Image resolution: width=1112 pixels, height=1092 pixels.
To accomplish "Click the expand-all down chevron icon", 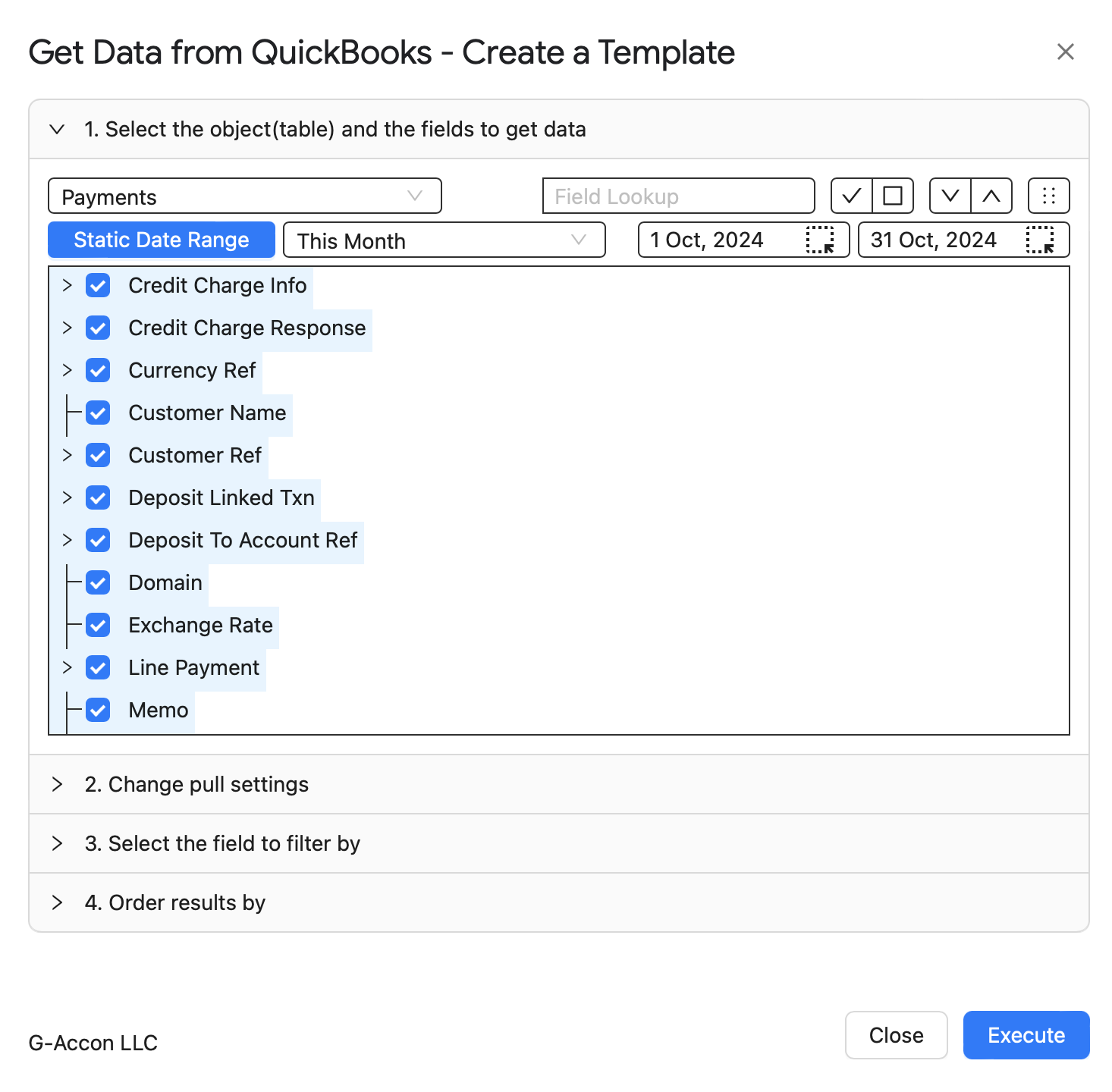I will pyautogui.click(x=950, y=196).
